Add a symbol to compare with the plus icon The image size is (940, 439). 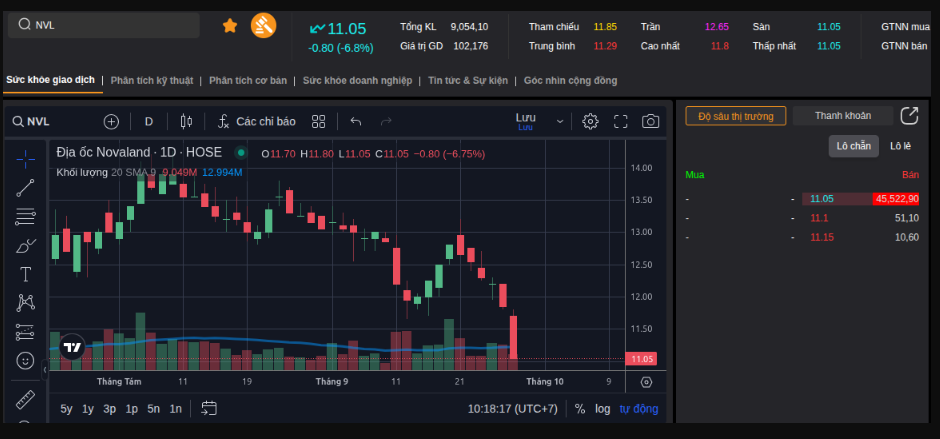pyautogui.click(x=112, y=122)
